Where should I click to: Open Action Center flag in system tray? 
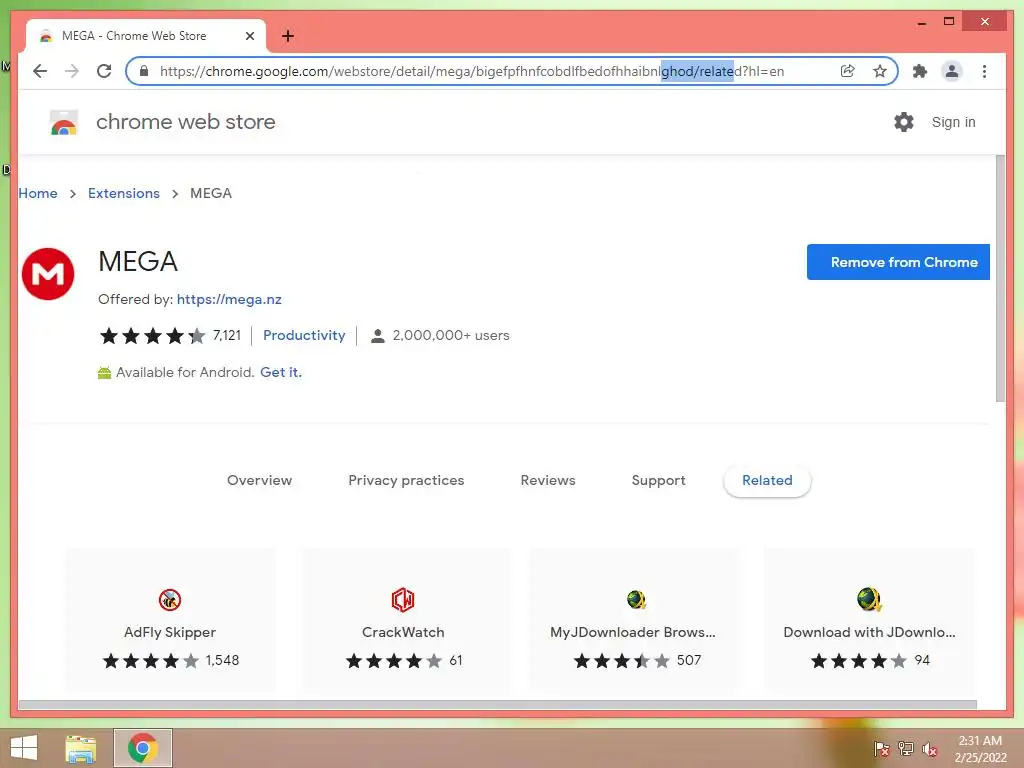pos(881,748)
